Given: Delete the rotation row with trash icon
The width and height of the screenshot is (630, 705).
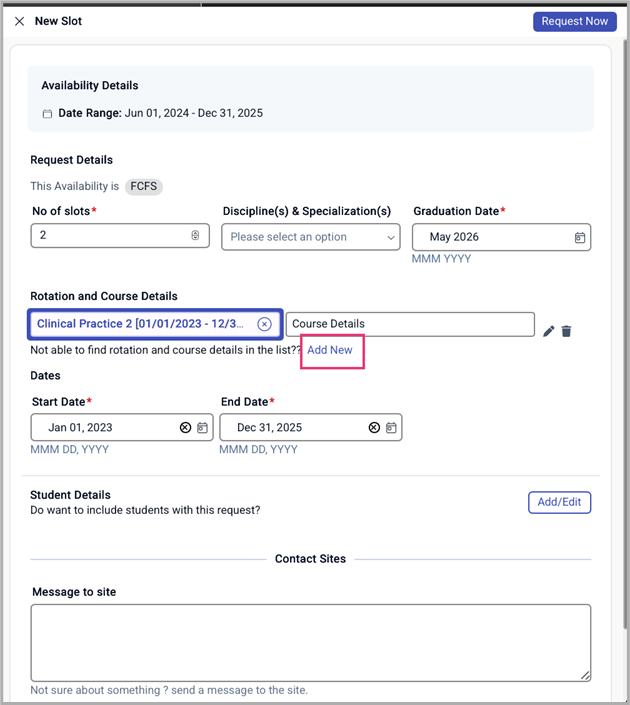Looking at the screenshot, I should (566, 331).
